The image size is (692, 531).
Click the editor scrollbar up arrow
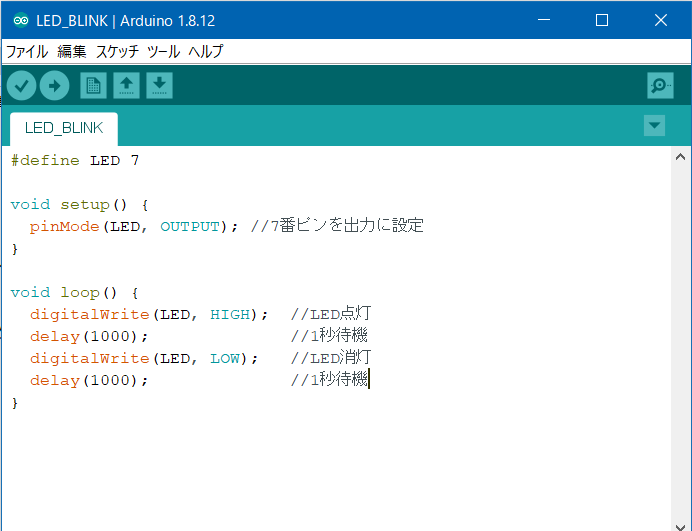[681, 157]
